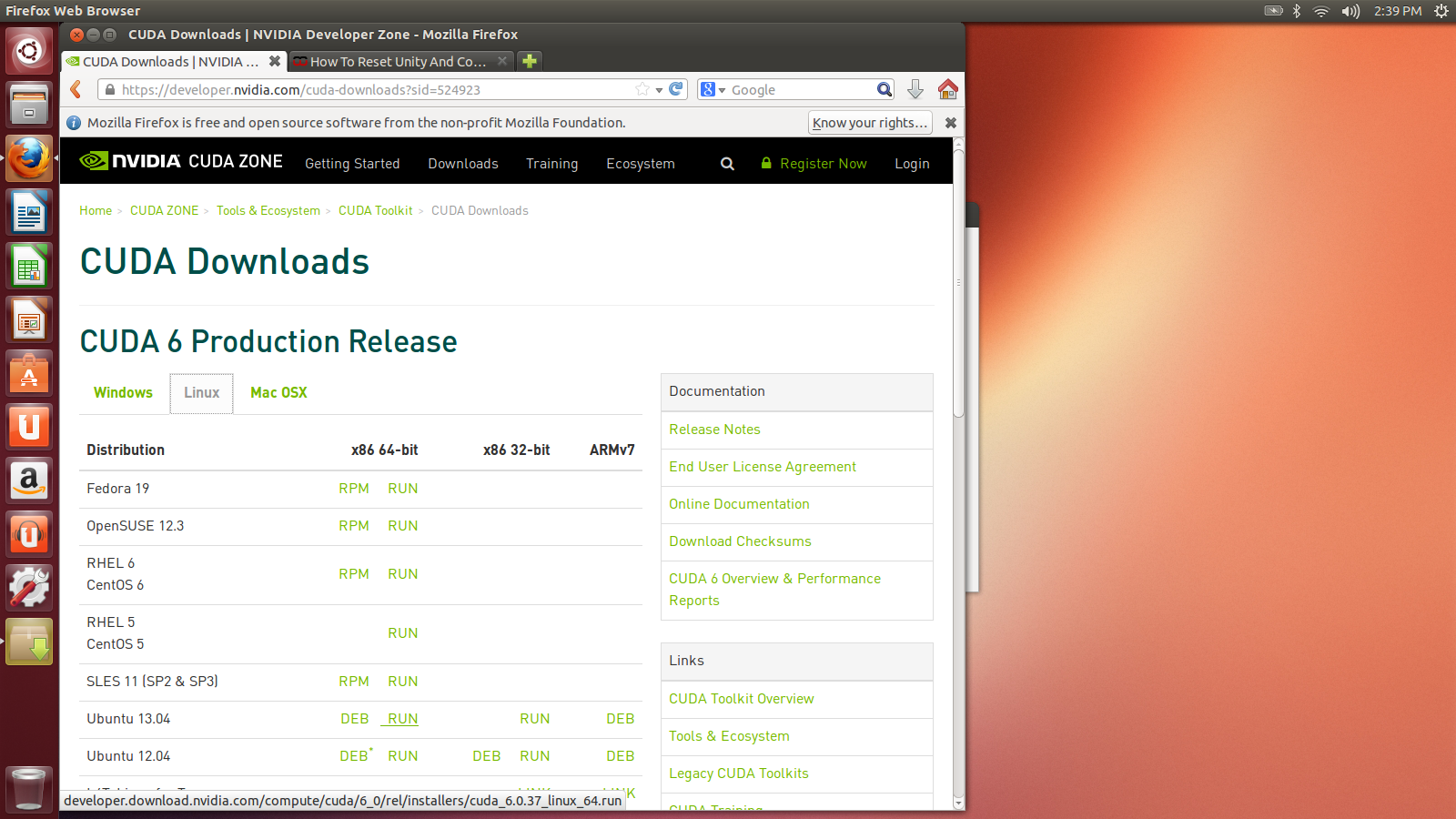Open System Settings wrench icon
Screen dimensions: 1456x819
(x=29, y=588)
